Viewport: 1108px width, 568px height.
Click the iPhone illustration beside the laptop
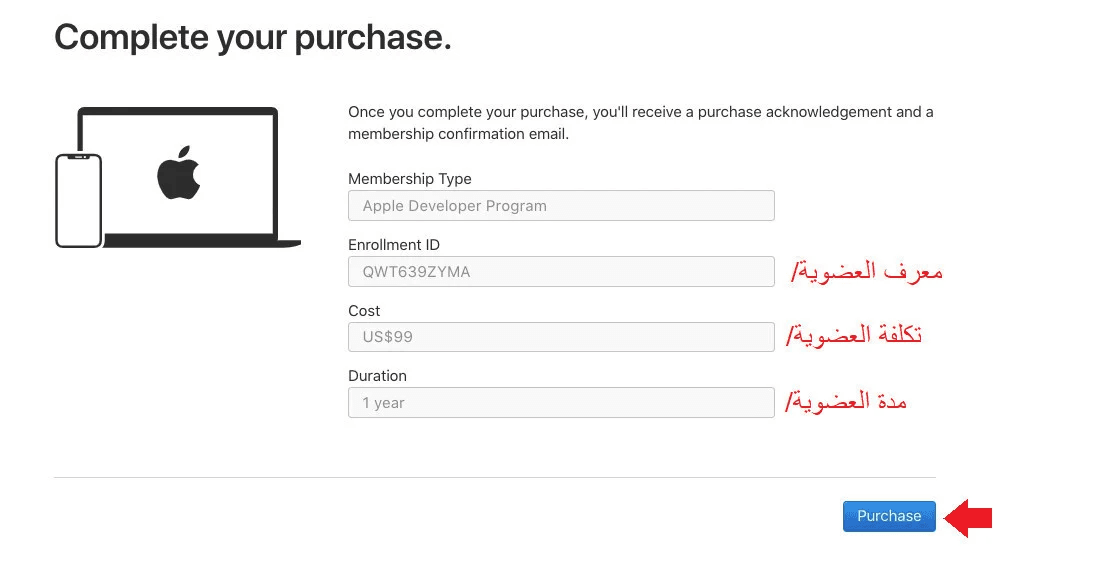[78, 200]
